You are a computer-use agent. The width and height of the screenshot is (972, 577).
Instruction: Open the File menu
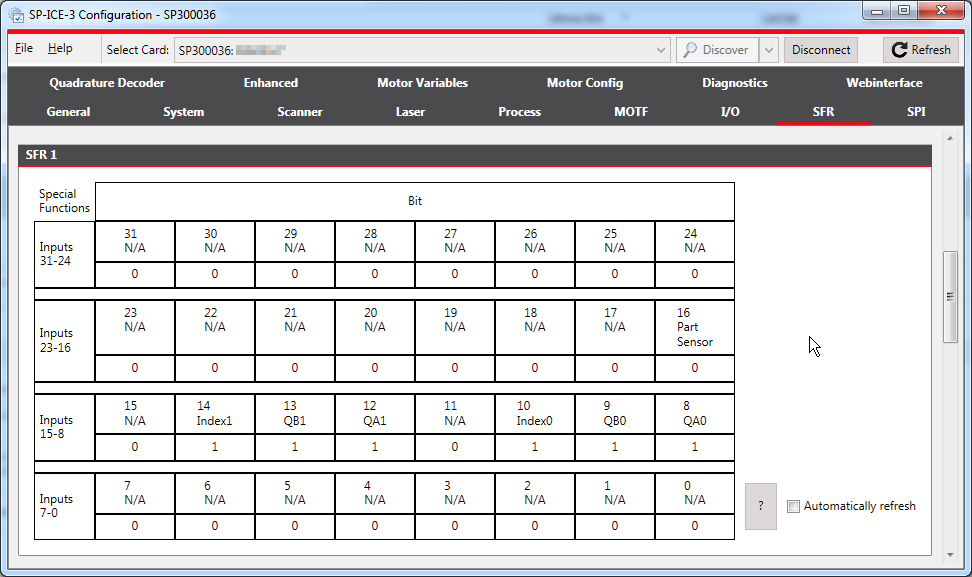[x=23, y=48]
